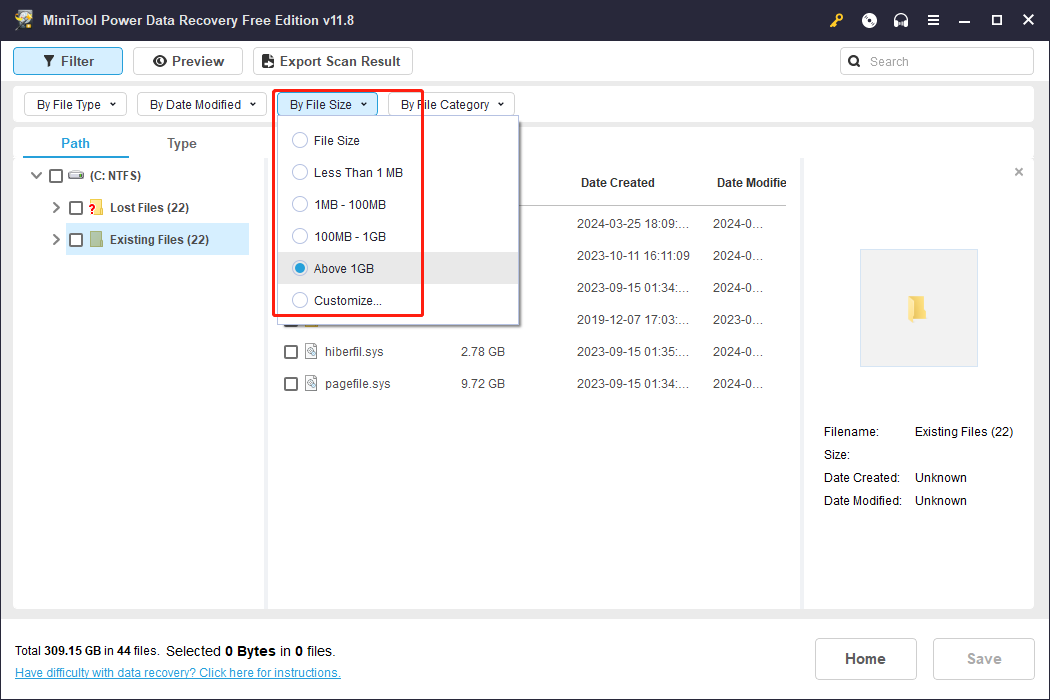Check the C: NTFS checkbox
The height and width of the screenshot is (700, 1050).
click(56, 176)
